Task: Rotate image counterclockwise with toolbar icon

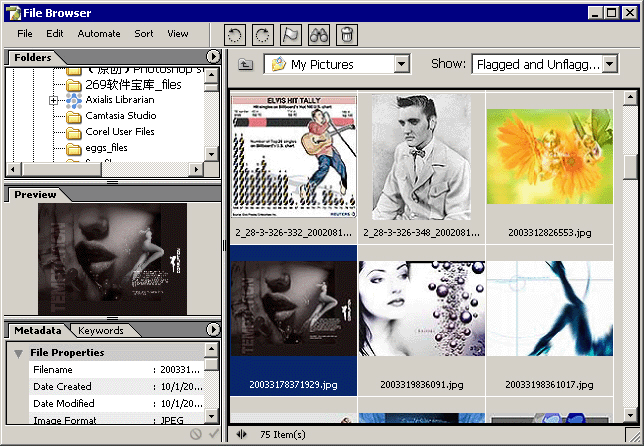Action: (235, 35)
